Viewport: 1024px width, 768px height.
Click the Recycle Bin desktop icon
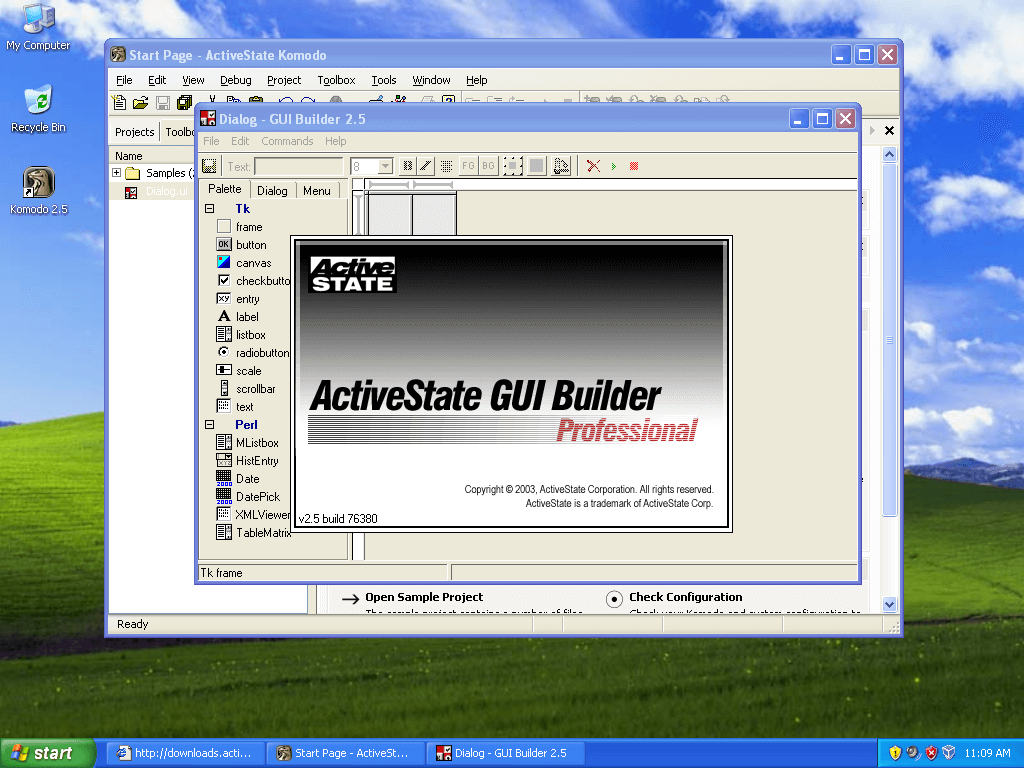39,109
